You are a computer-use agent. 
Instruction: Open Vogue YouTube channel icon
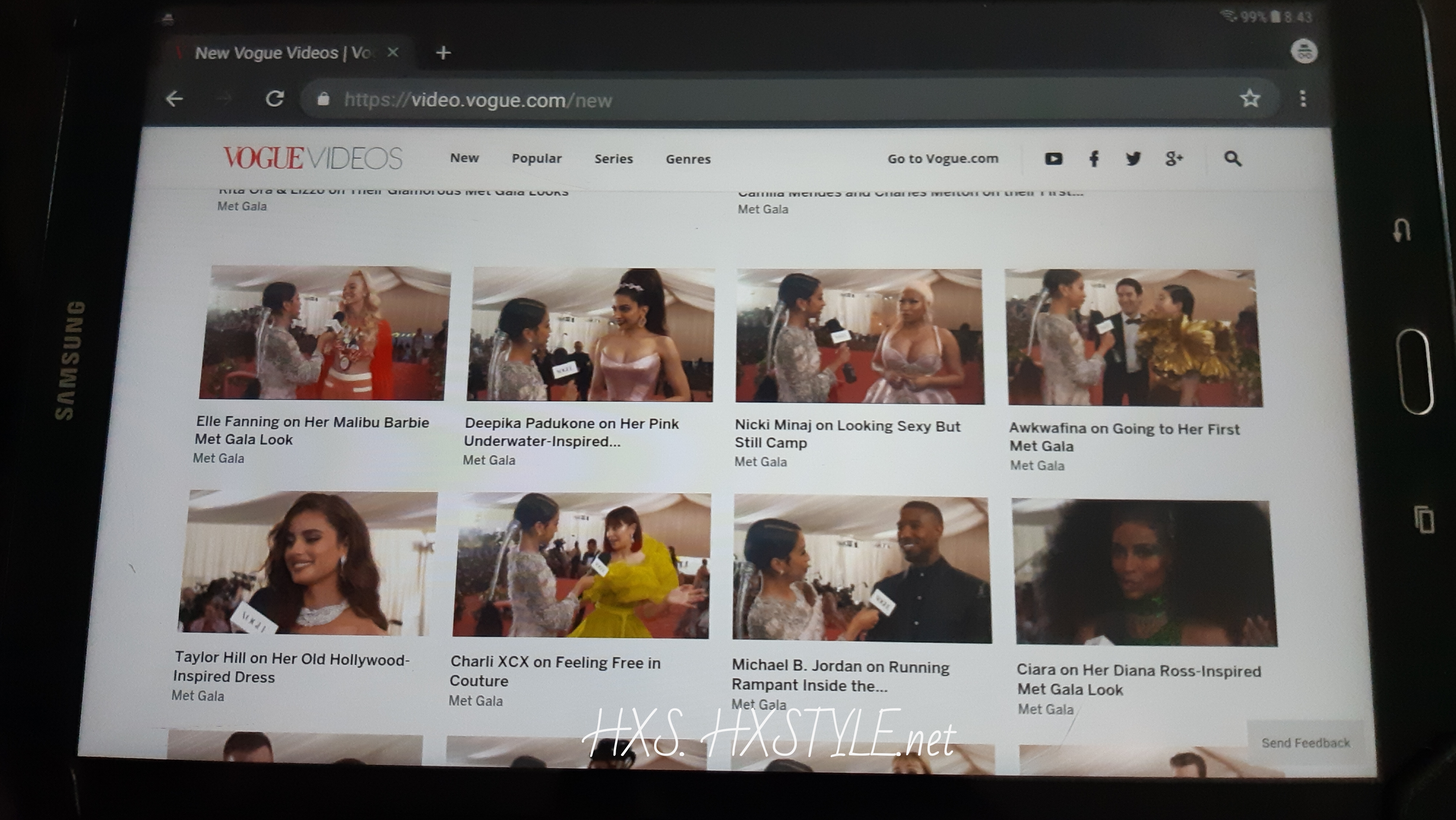click(x=1053, y=159)
